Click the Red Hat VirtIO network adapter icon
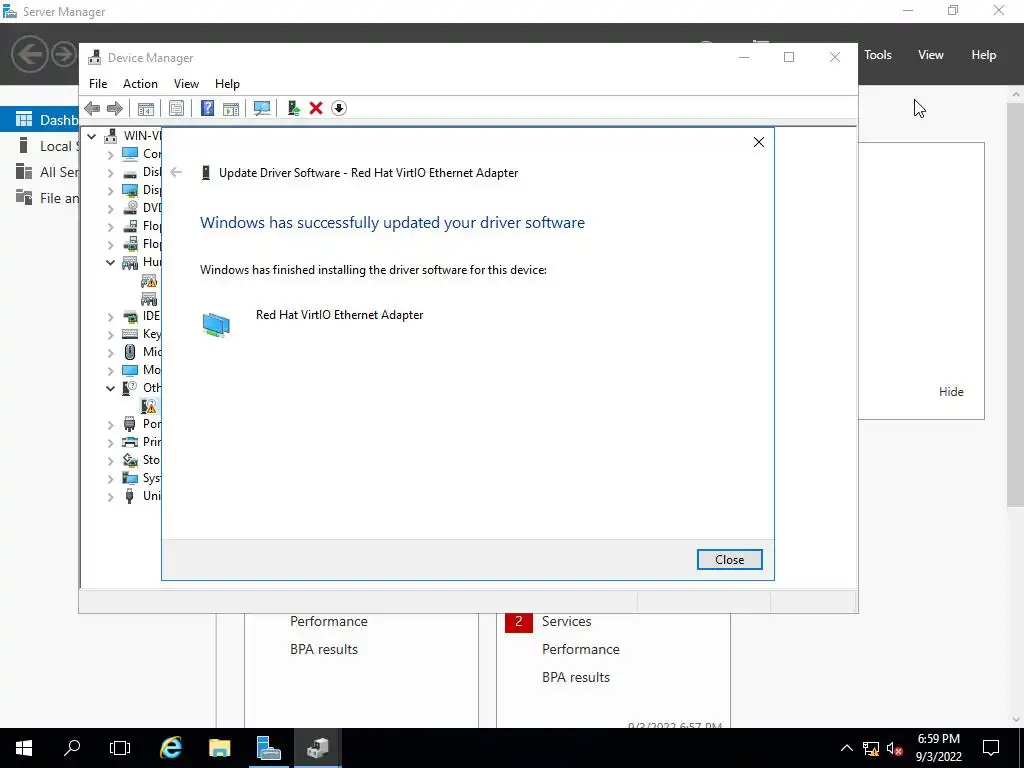 [x=216, y=325]
